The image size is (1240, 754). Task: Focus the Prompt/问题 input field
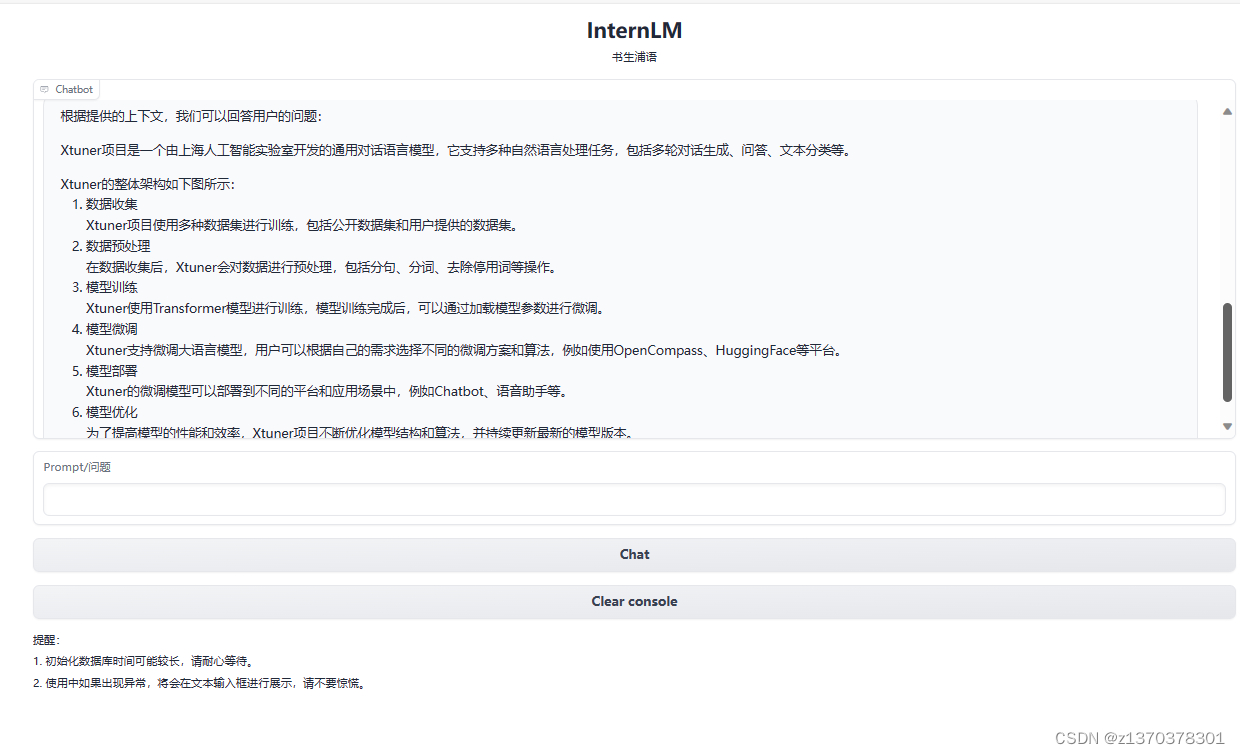(x=634, y=499)
